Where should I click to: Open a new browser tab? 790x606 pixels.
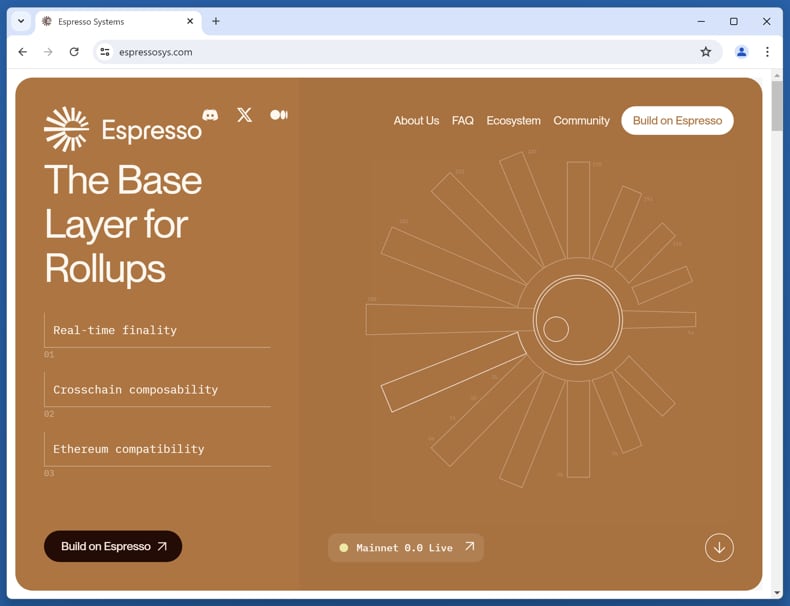(216, 21)
